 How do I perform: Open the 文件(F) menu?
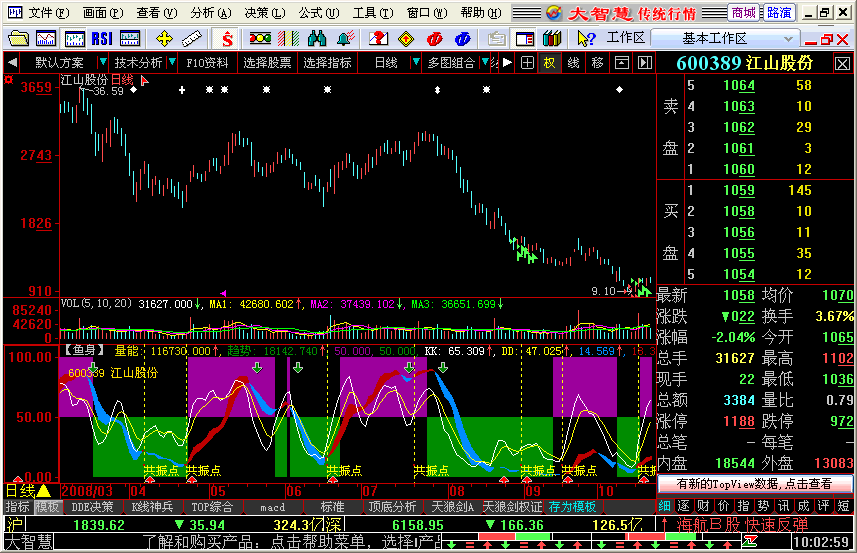[48, 13]
